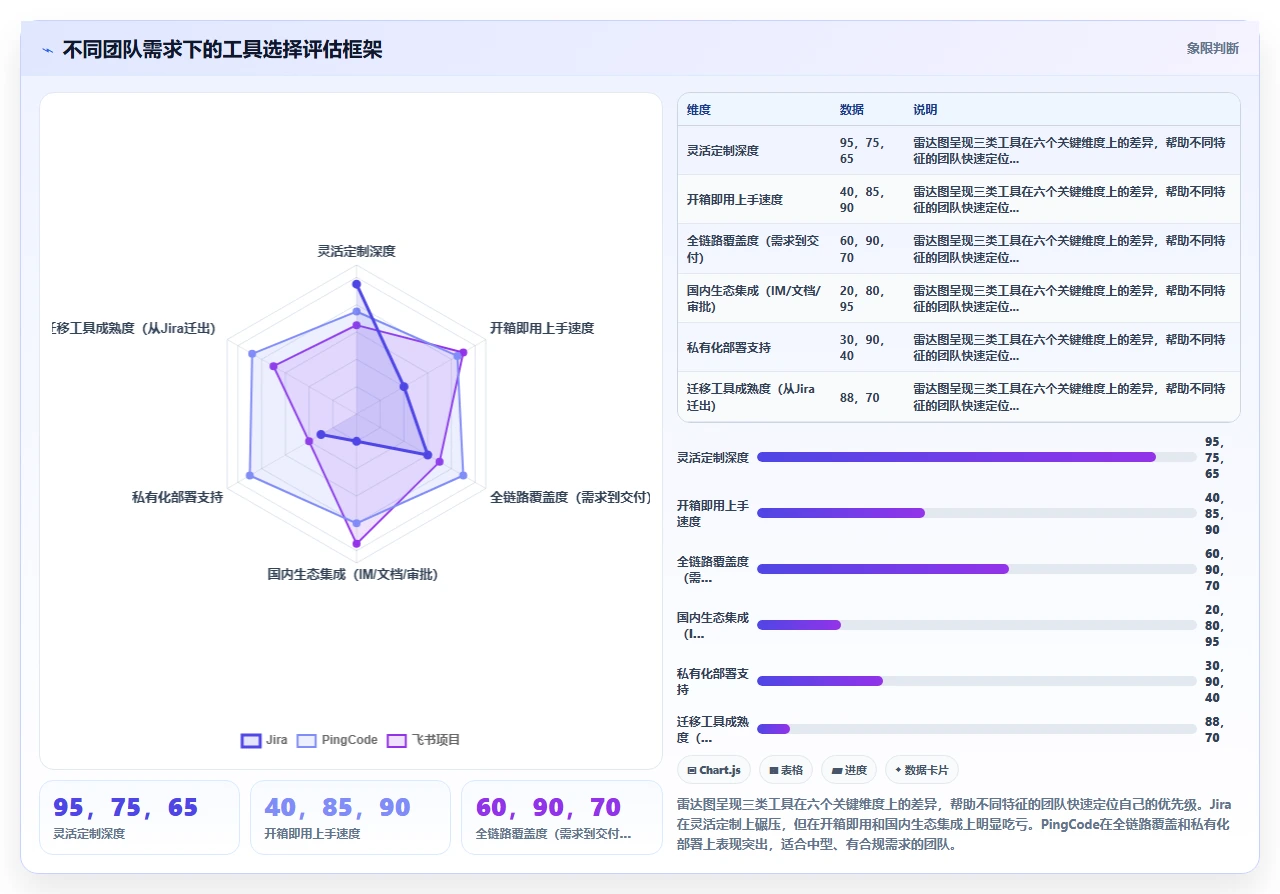Select the 国内生态集成（IM/文档/审批）cell in the table
The height and width of the screenshot is (894, 1280).
pyautogui.click(x=754, y=298)
